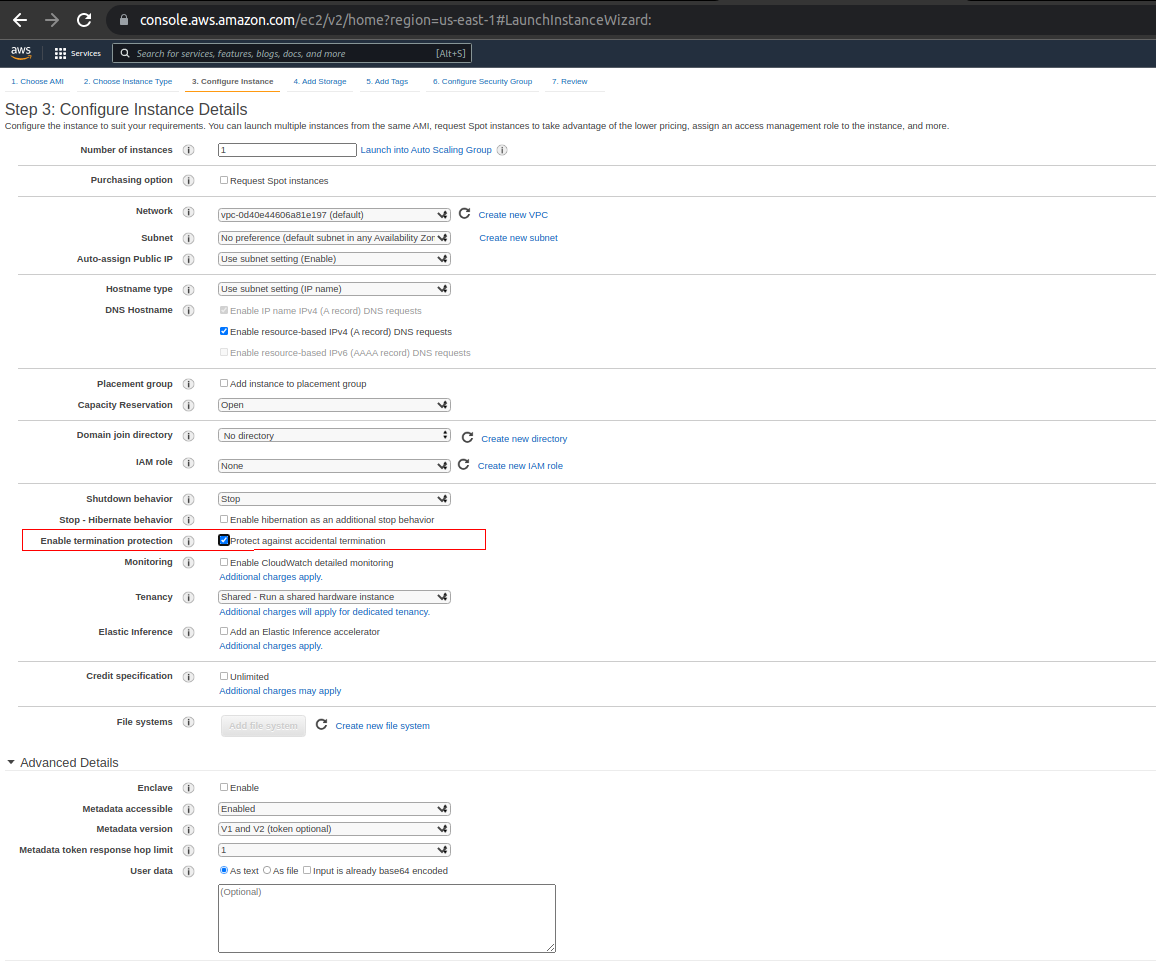
Task: Click the browser back arrow
Action: click(x=21, y=20)
